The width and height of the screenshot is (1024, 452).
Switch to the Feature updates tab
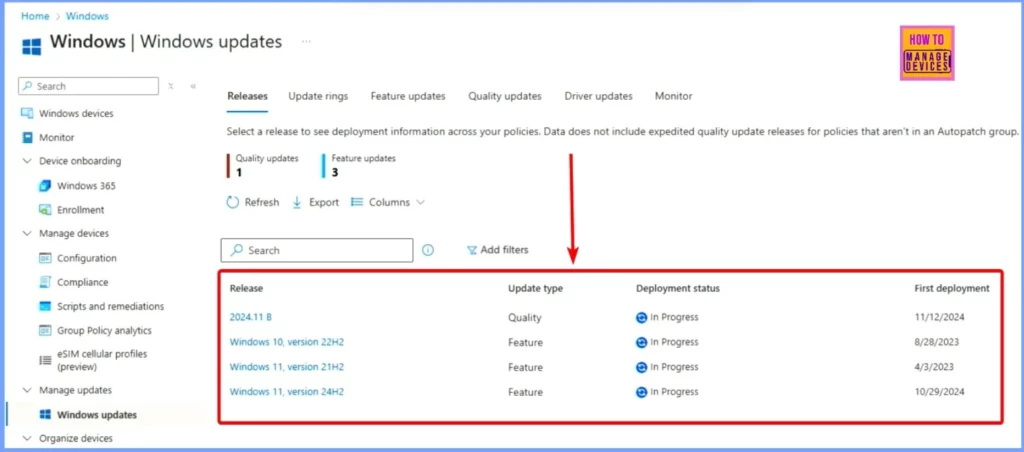(x=408, y=96)
